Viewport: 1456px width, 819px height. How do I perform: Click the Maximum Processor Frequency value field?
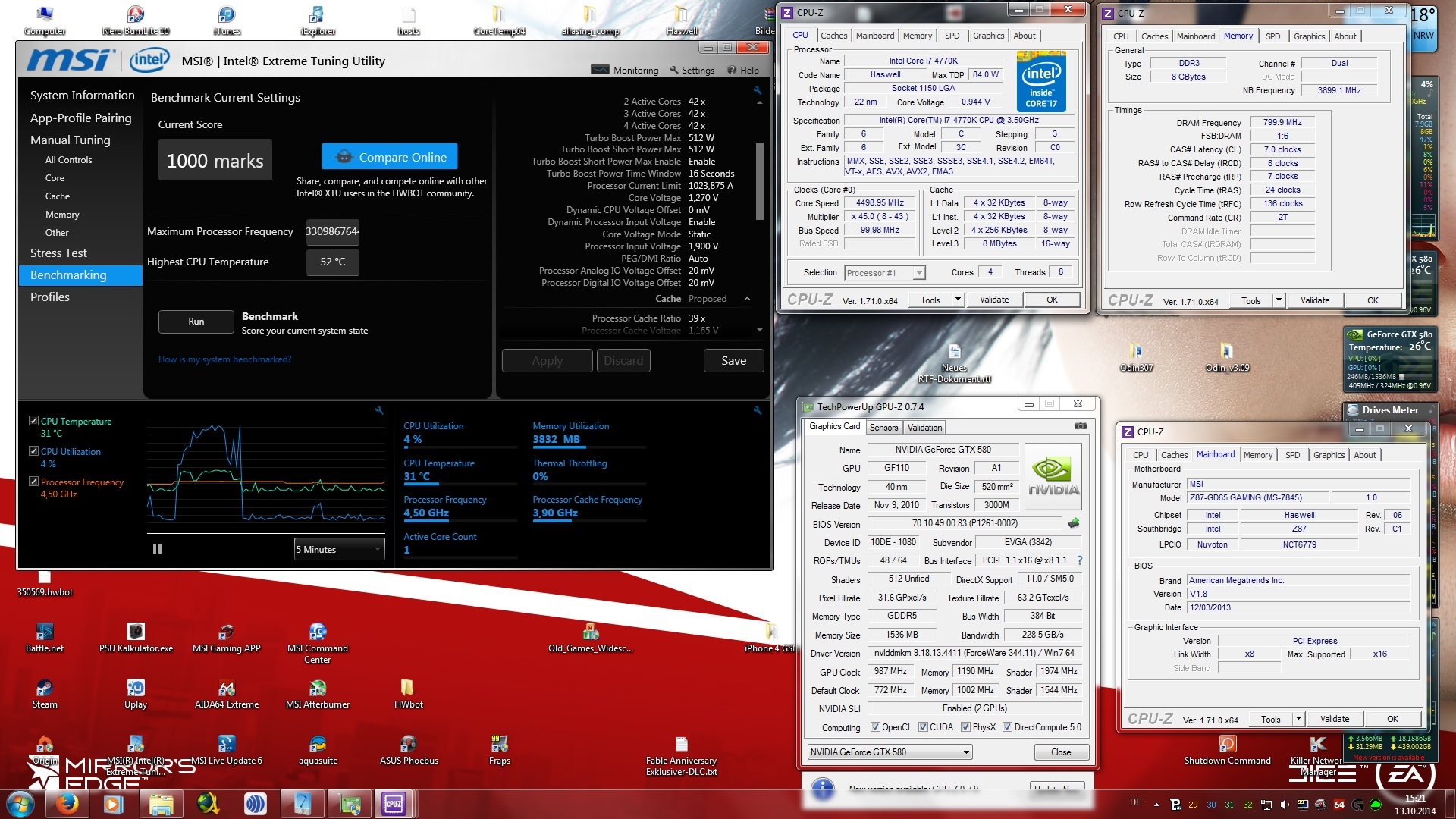[x=332, y=231]
